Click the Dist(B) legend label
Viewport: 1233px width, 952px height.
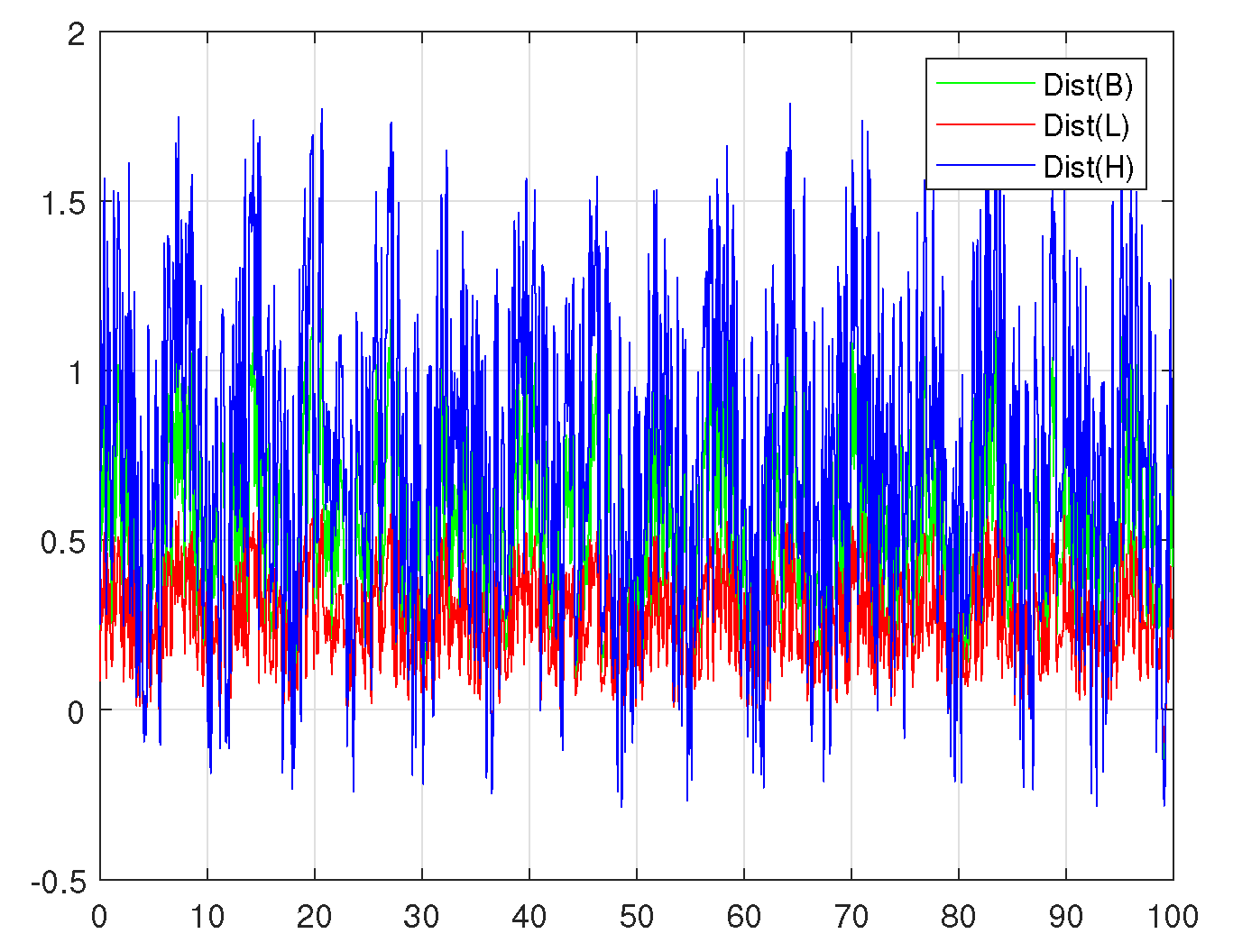point(1088,85)
